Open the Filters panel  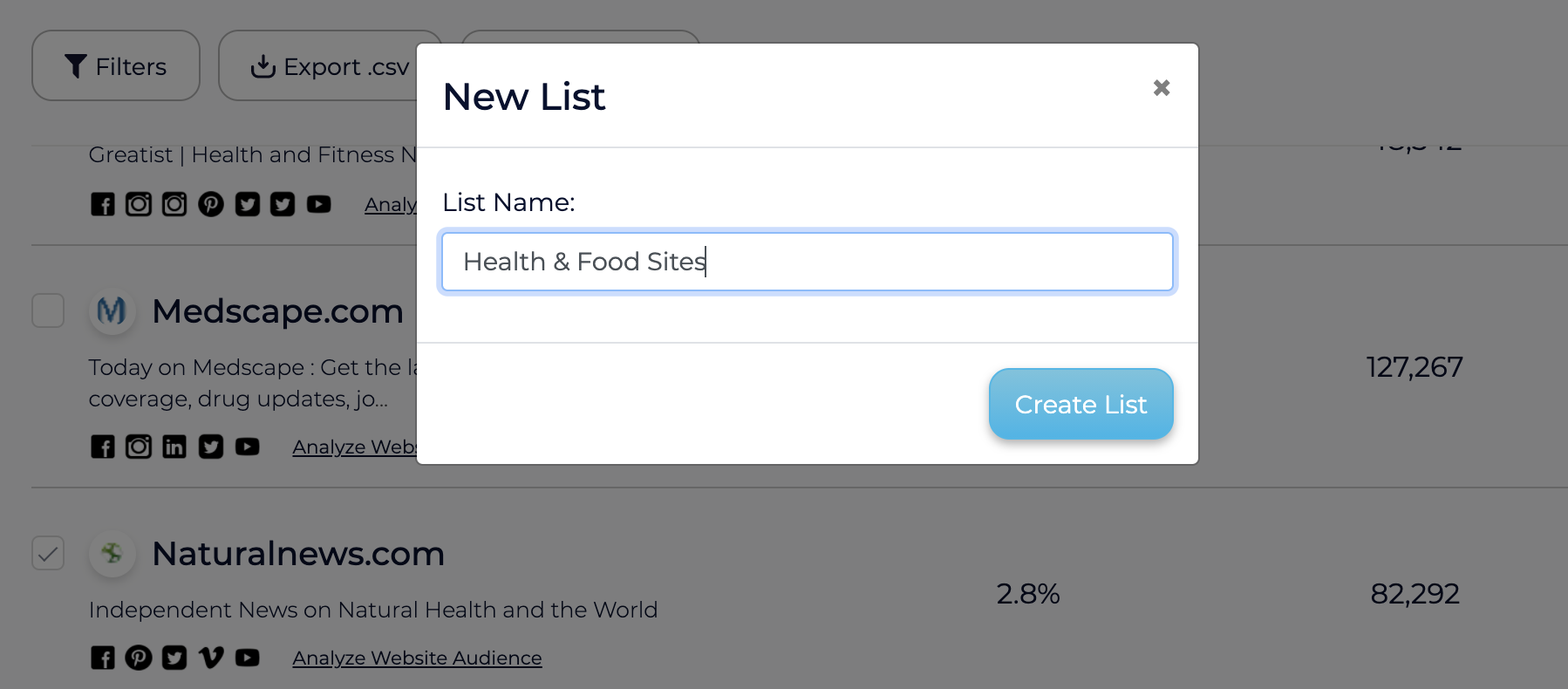tap(116, 66)
